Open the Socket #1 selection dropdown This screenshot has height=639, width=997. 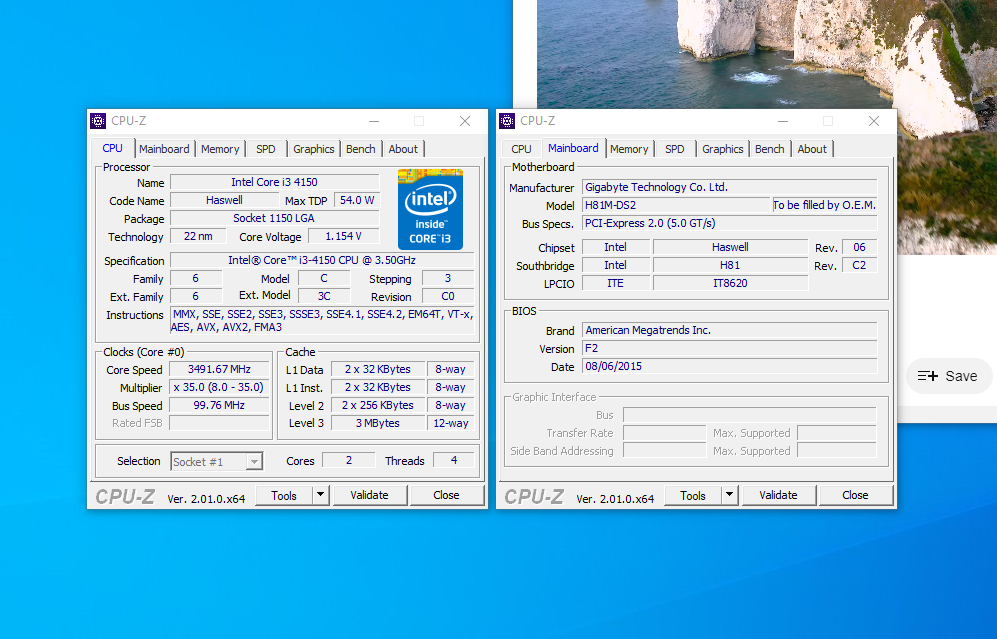(217, 462)
